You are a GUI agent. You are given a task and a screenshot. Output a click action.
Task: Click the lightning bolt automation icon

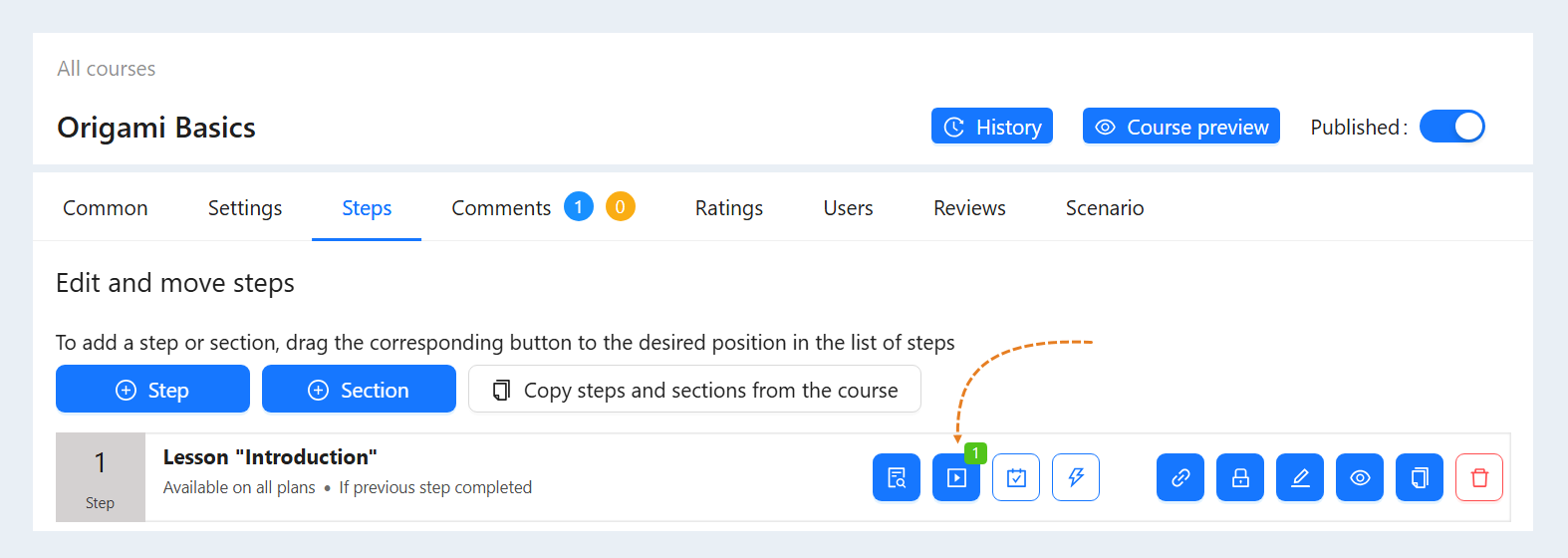click(x=1076, y=477)
